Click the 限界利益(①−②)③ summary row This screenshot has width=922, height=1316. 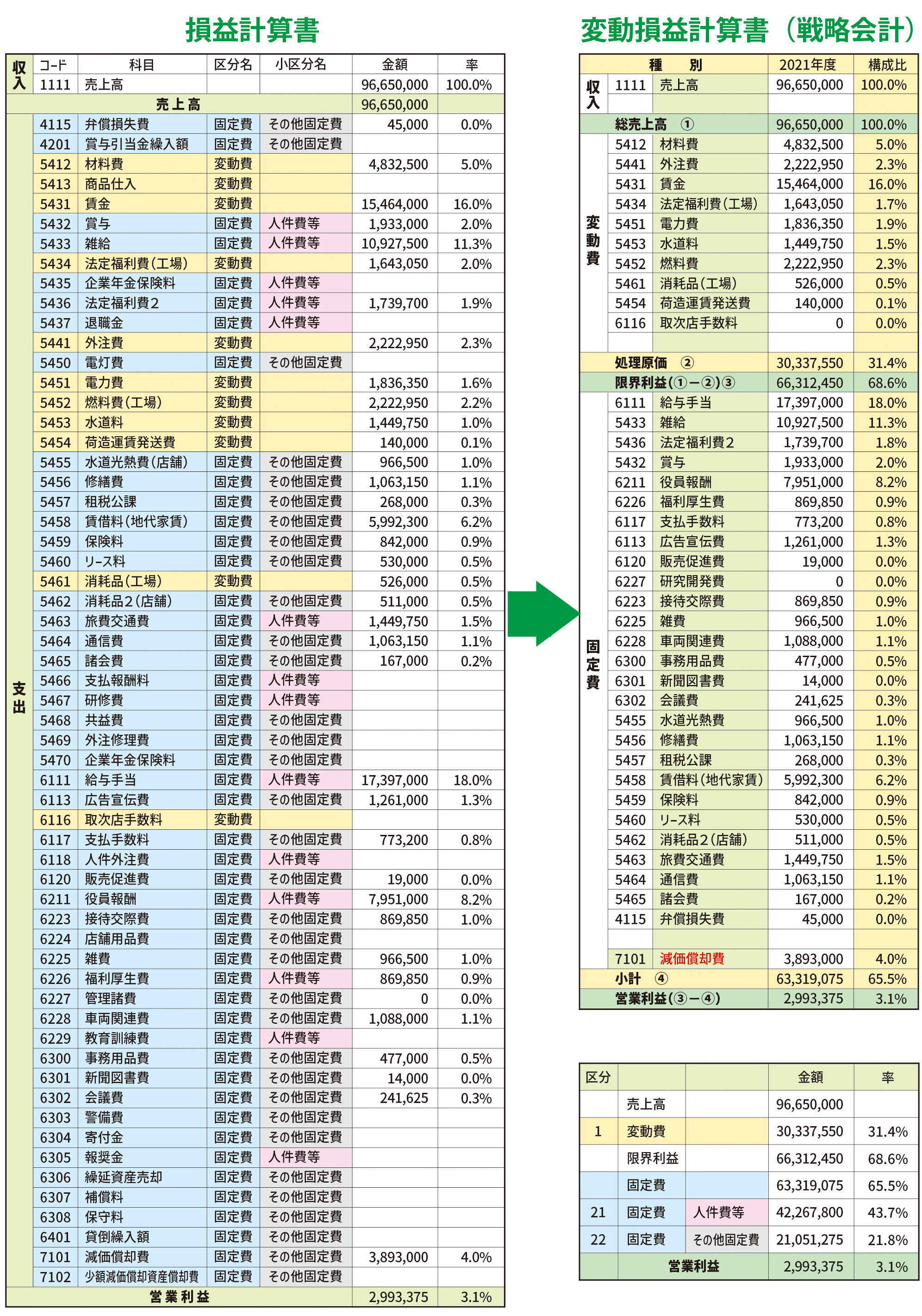tap(674, 382)
